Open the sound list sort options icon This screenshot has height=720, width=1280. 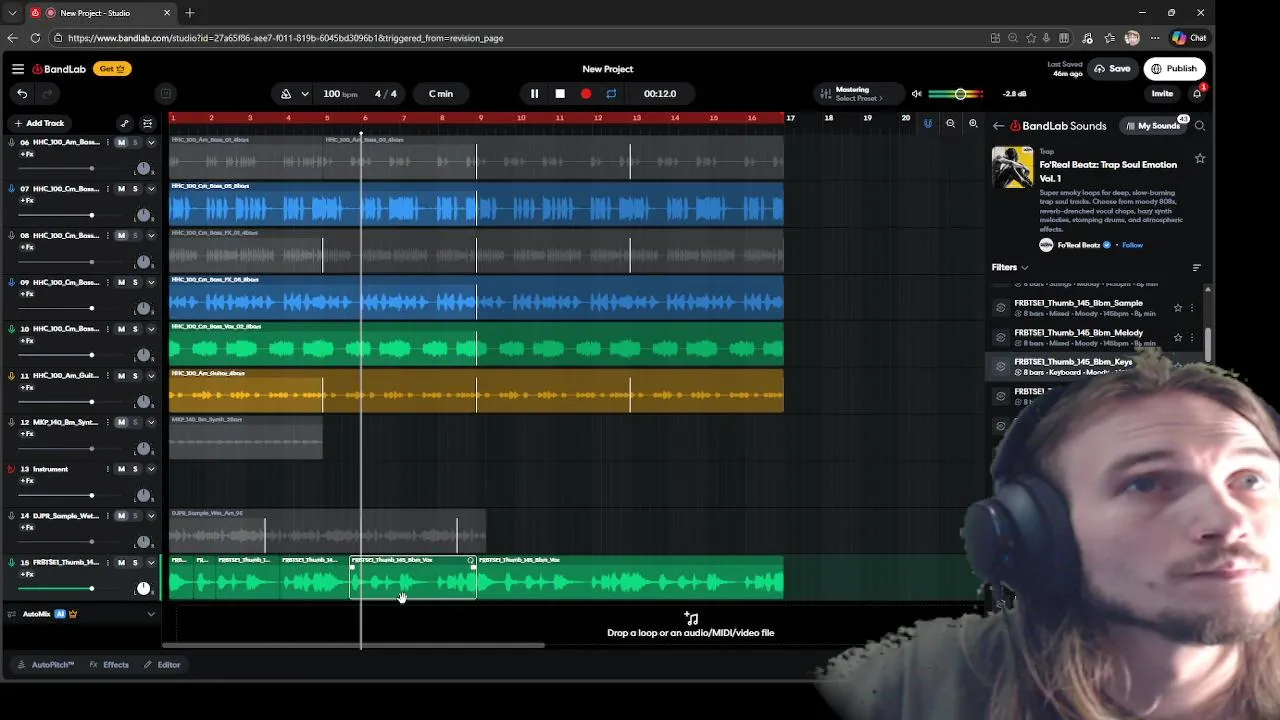coord(1197,267)
